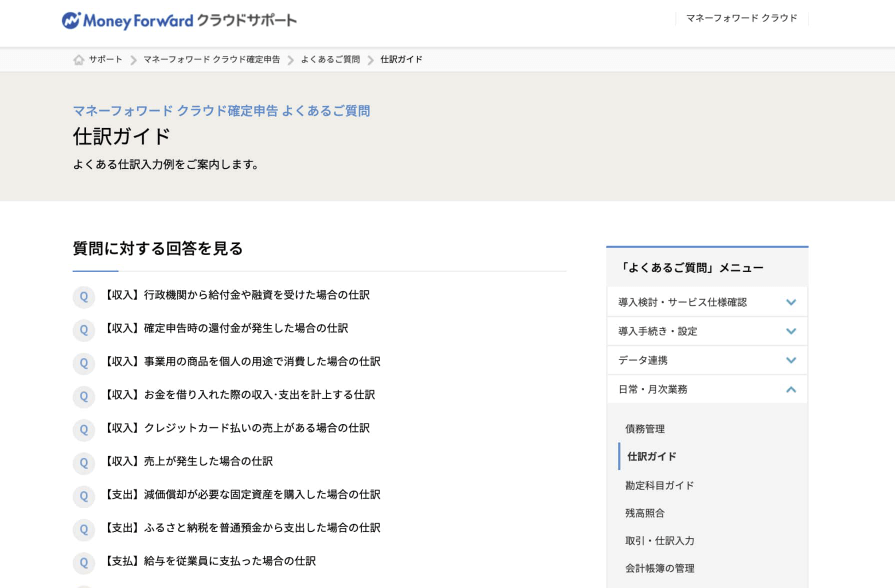Open 事業用の商品を個人の用途で消費した場合の仕訳
The image size is (895, 588).
[242, 361]
